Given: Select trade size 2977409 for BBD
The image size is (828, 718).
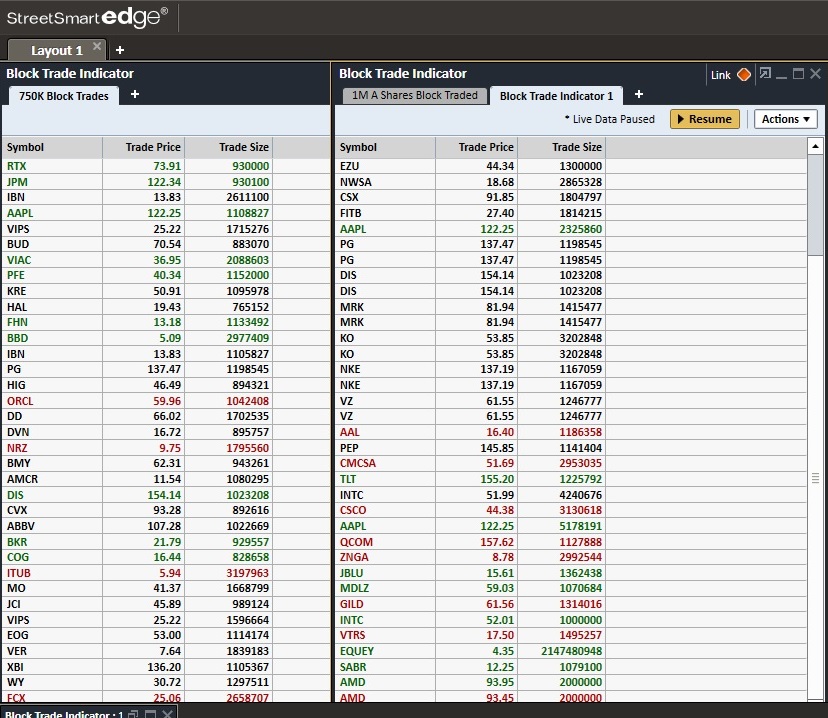Looking at the screenshot, I should coord(247,338).
